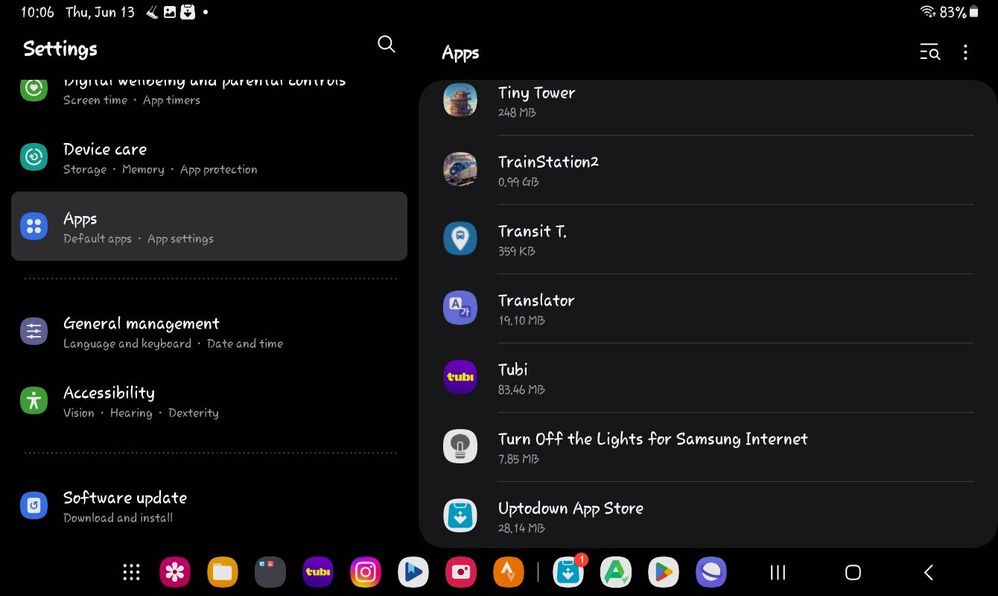998x596 pixels.
Task: Tap the filter and search apps icon
Action: (x=929, y=52)
